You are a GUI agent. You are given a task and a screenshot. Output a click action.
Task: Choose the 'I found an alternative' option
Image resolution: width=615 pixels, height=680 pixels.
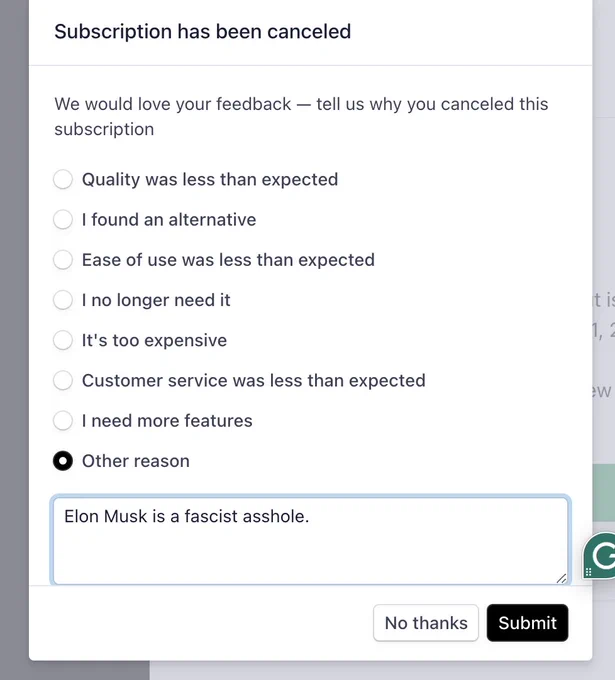point(63,220)
